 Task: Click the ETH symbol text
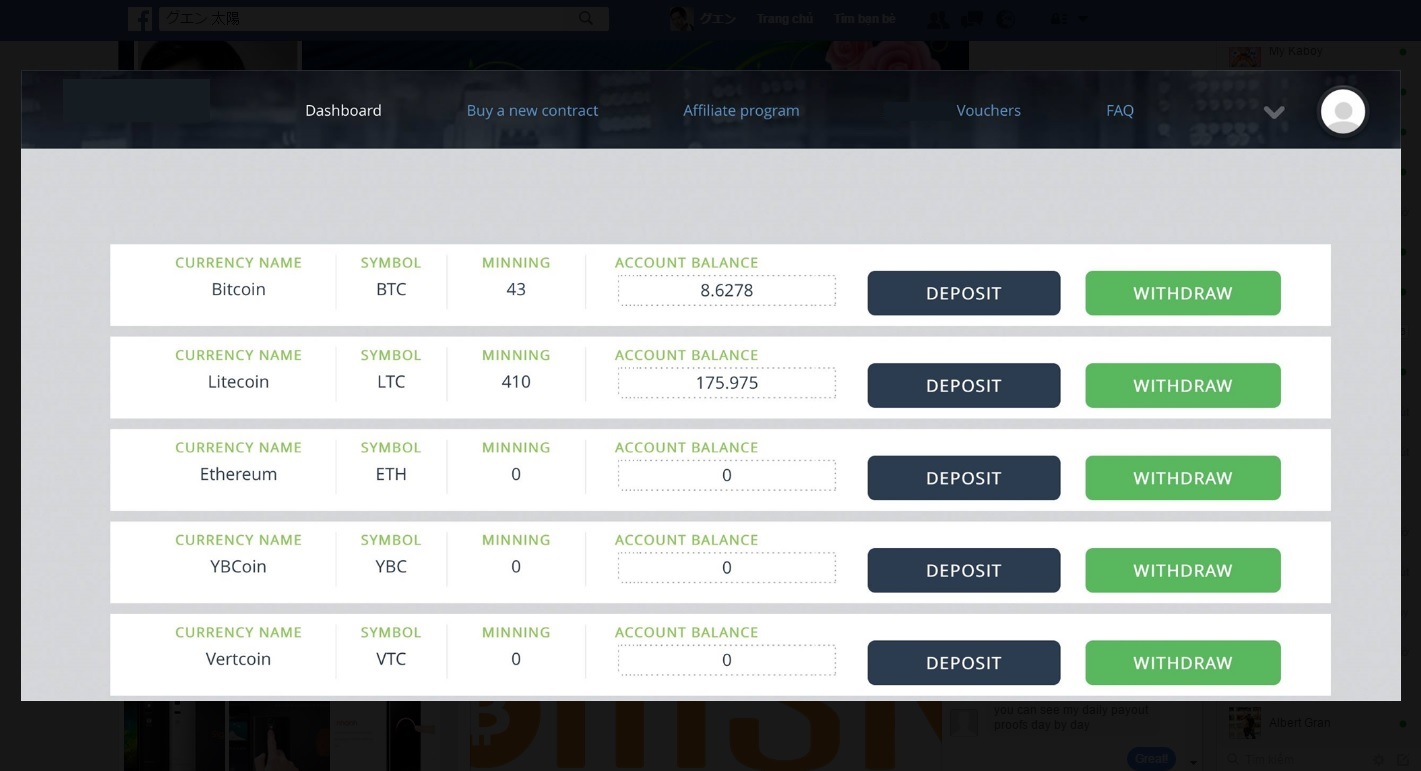tap(391, 474)
